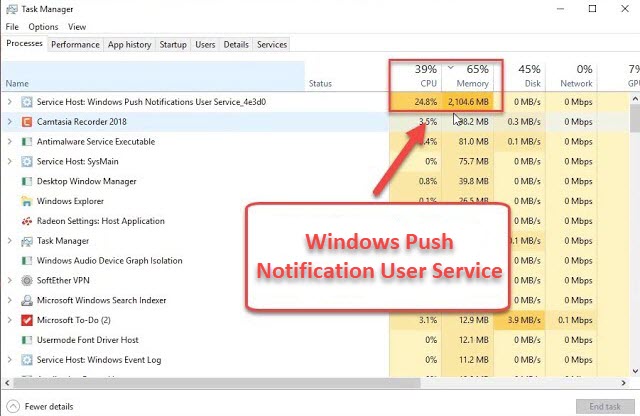
Task: Click the horizontal scrollbar right arrow
Action: pyautogui.click(x=623, y=383)
